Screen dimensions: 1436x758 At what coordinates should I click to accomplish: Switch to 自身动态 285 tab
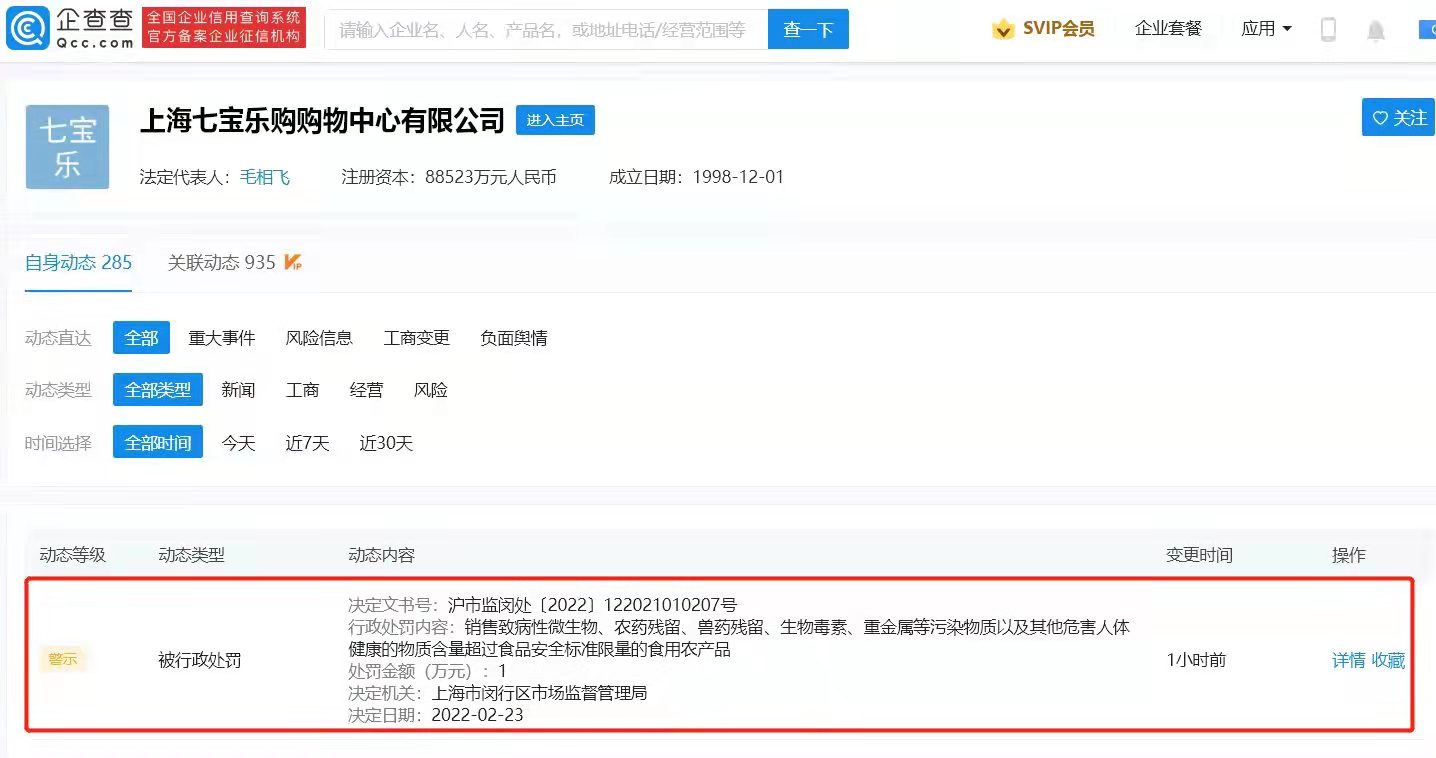[x=79, y=262]
